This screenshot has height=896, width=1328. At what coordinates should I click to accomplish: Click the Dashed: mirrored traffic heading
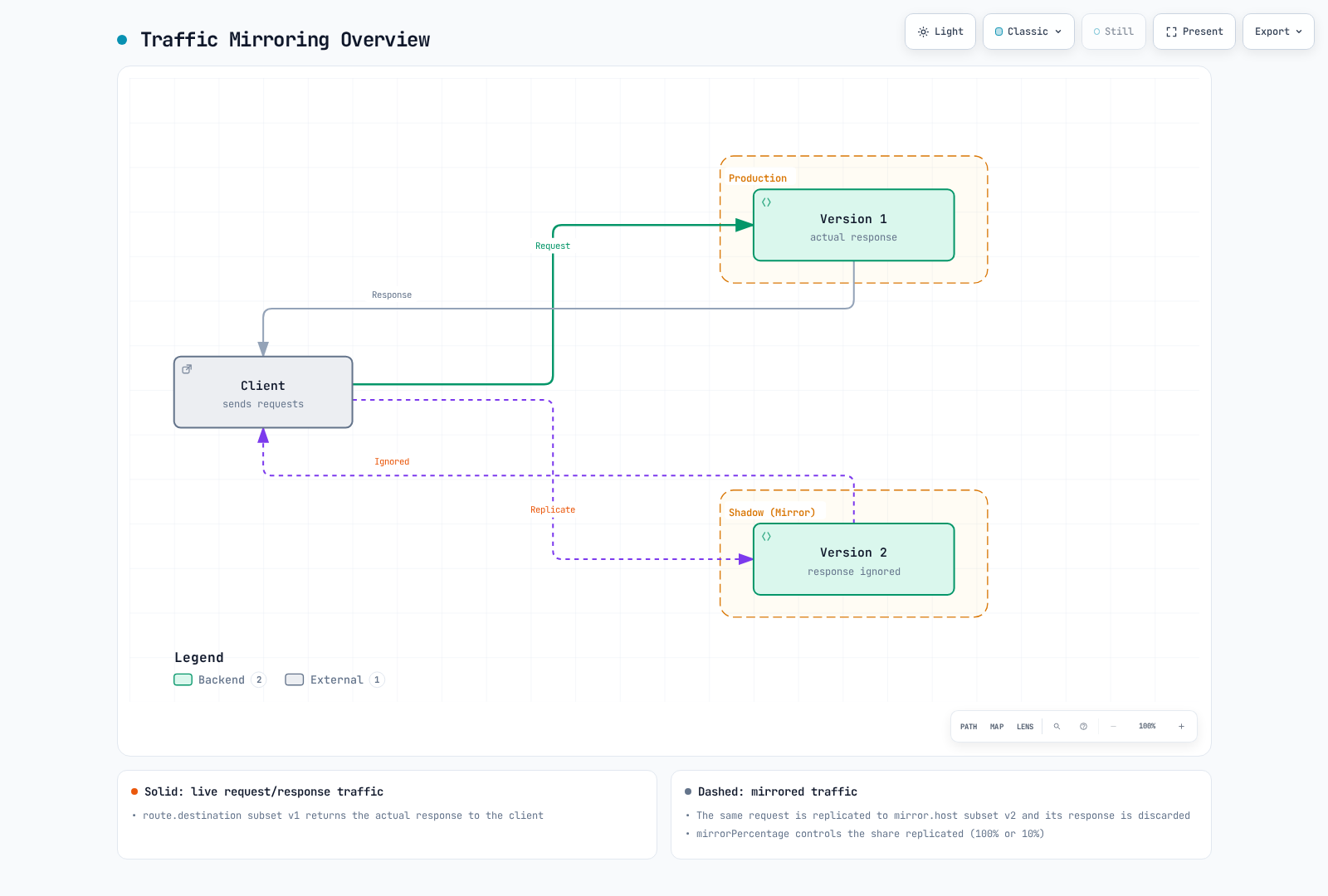[x=778, y=792]
